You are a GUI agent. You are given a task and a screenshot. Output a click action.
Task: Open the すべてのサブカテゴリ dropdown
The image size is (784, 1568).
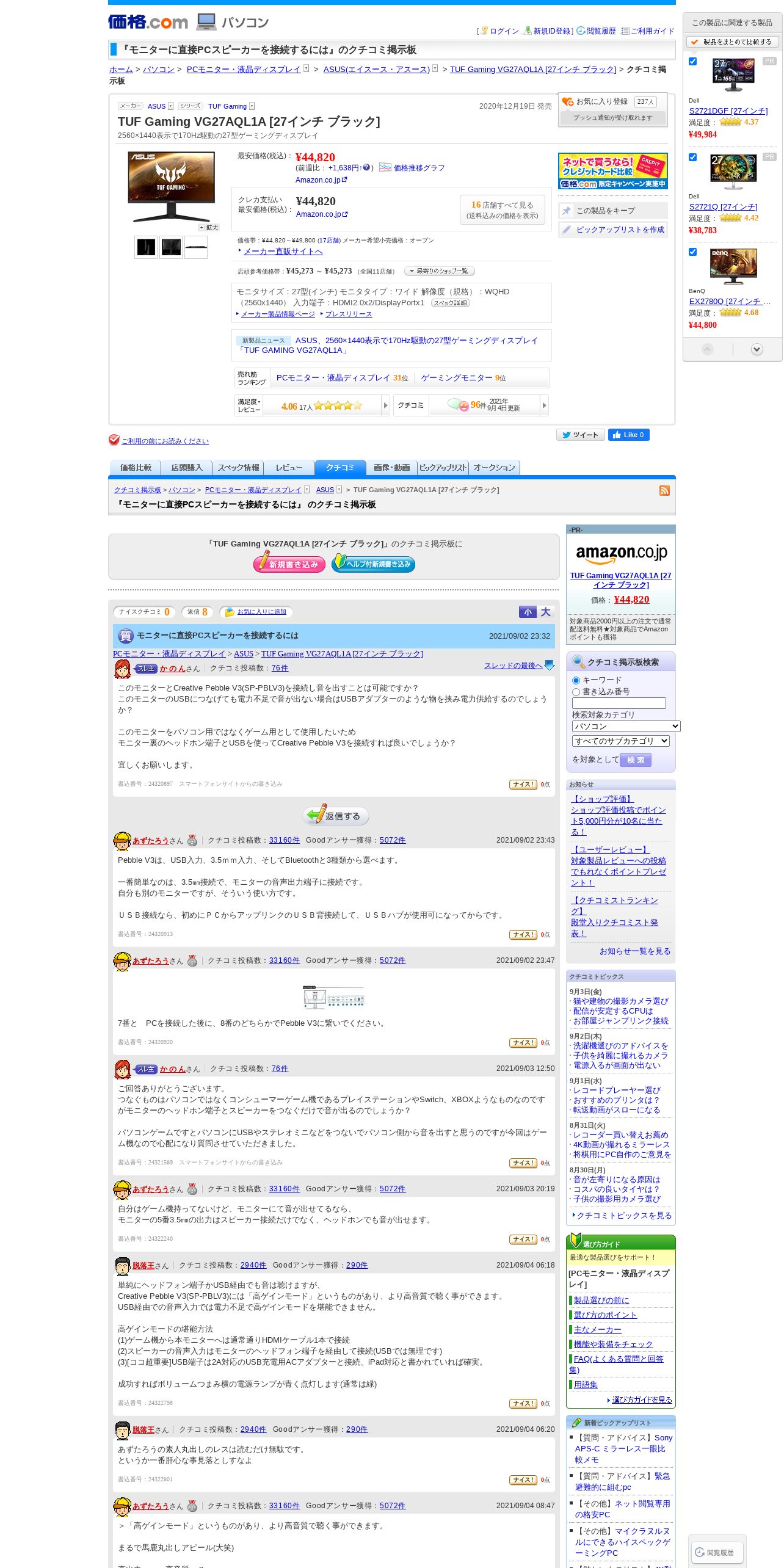[x=620, y=741]
